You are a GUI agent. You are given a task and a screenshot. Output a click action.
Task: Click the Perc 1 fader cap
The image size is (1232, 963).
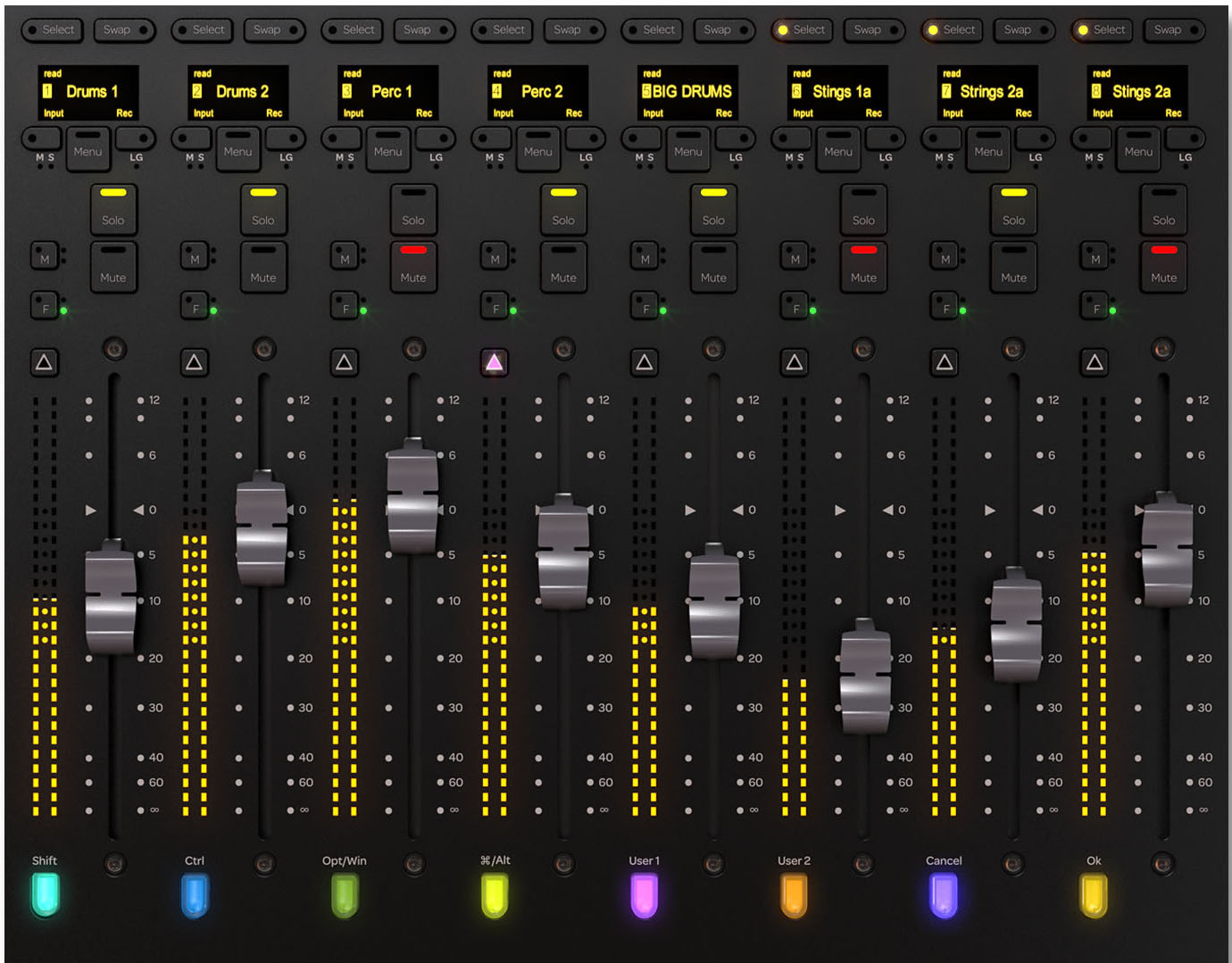[412, 495]
